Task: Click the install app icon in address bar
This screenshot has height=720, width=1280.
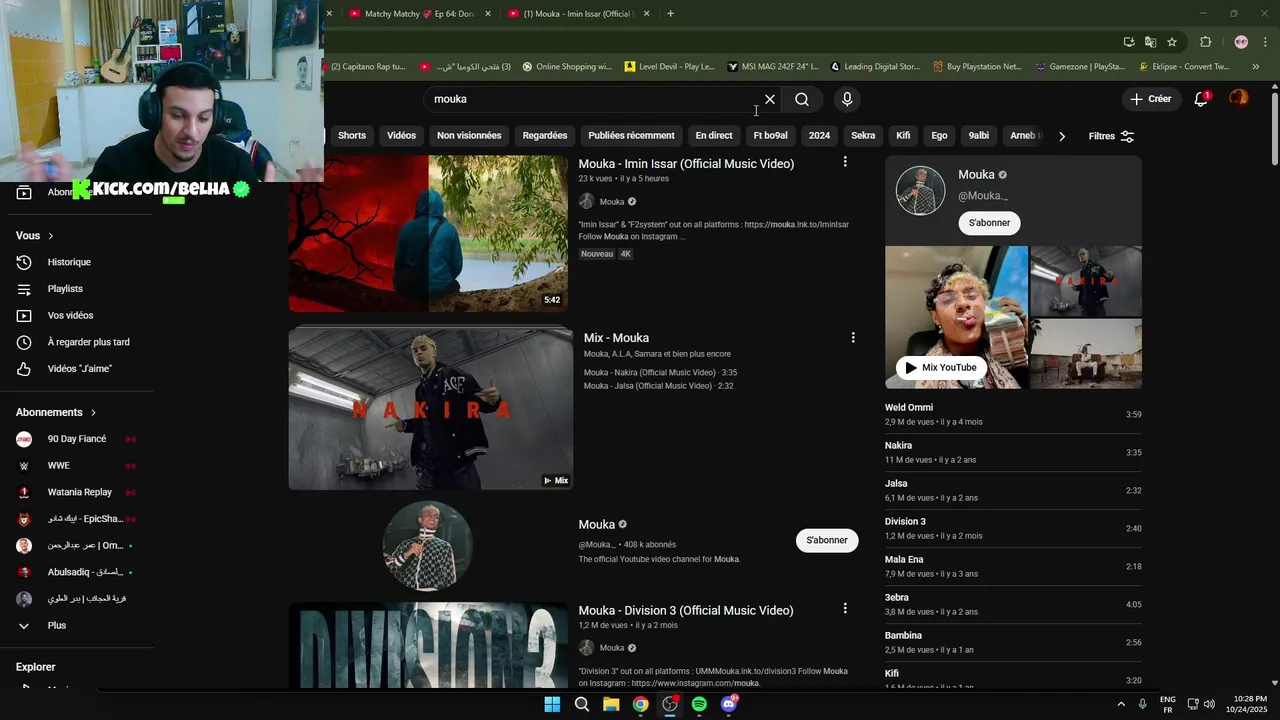Action: tap(1129, 42)
